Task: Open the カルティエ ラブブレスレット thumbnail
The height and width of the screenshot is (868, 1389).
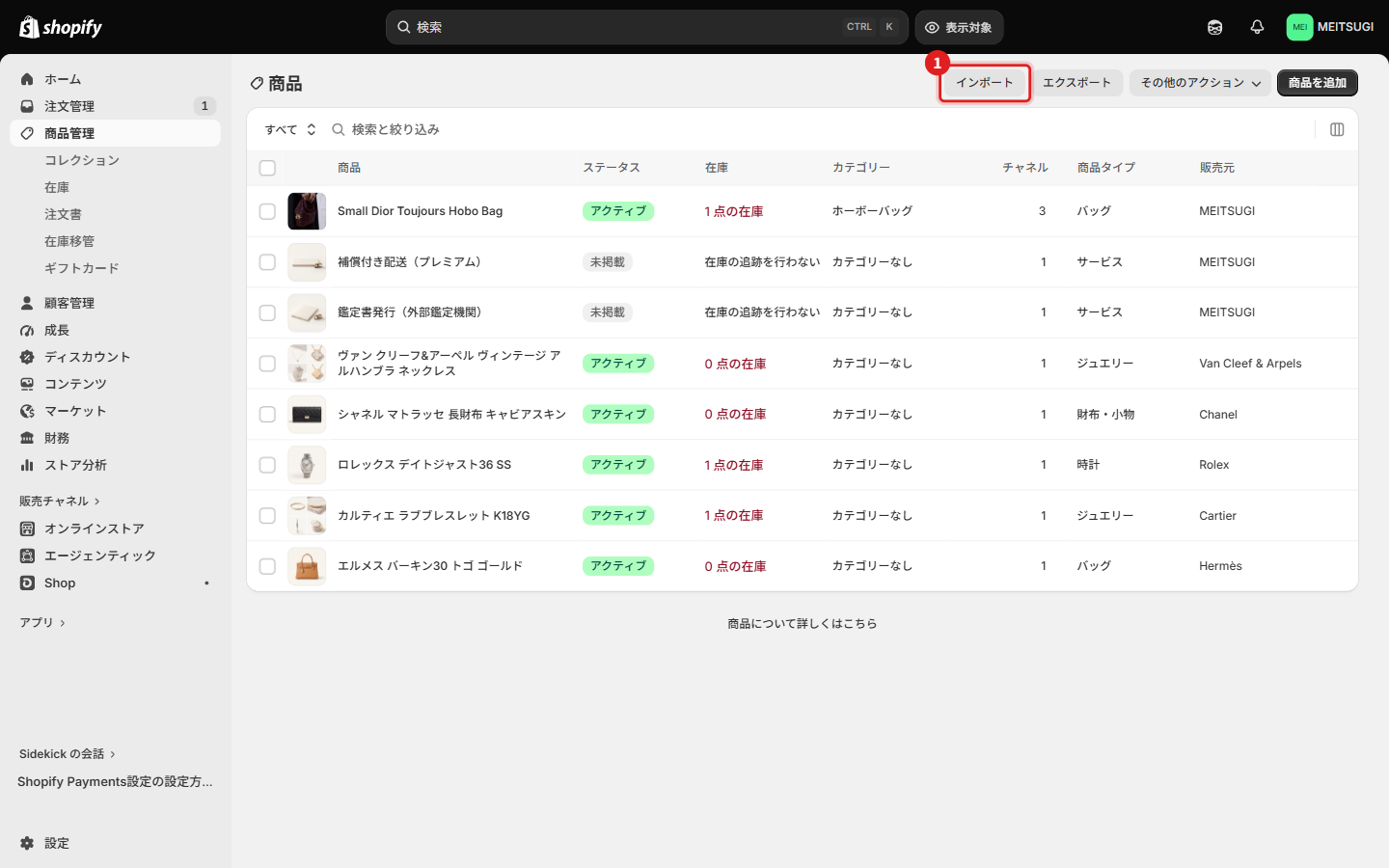Action: 307,516
